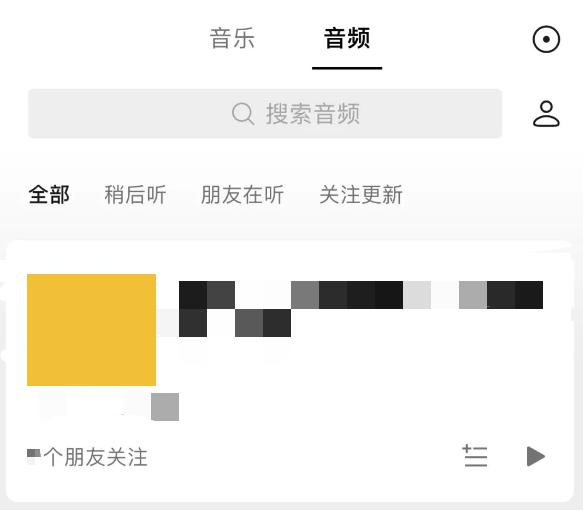Switch to the 音乐 tab
The height and width of the screenshot is (510, 583).
(x=232, y=38)
